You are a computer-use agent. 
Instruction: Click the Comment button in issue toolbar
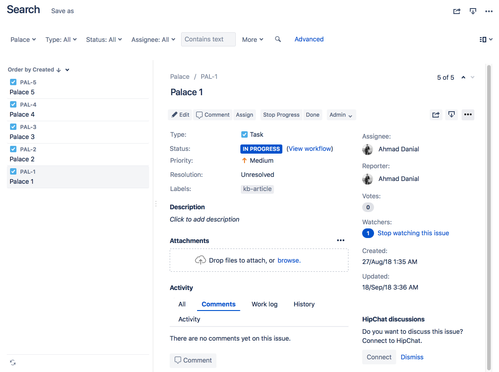click(213, 115)
